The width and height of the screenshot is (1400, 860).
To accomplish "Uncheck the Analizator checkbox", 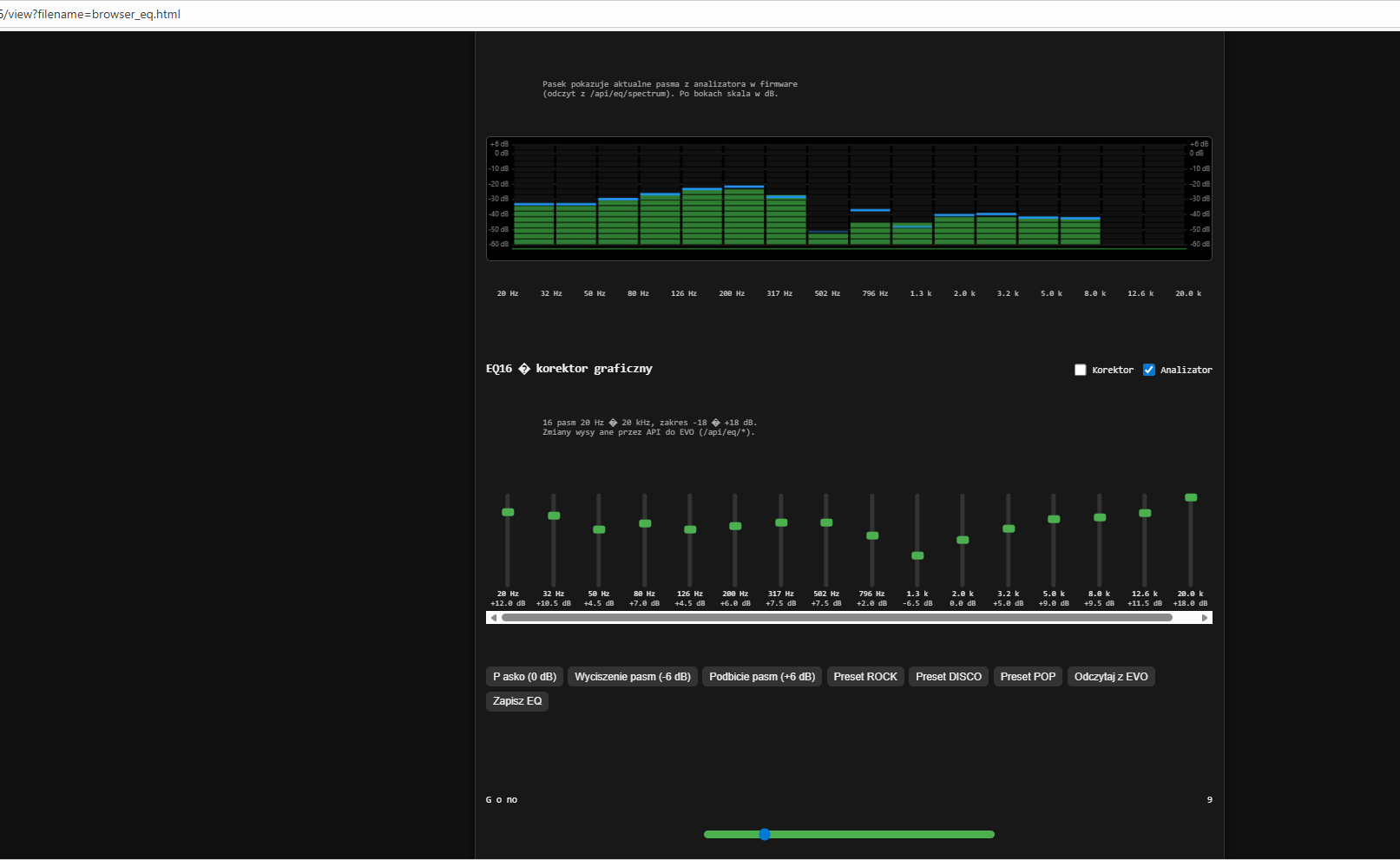I will coord(1148,370).
